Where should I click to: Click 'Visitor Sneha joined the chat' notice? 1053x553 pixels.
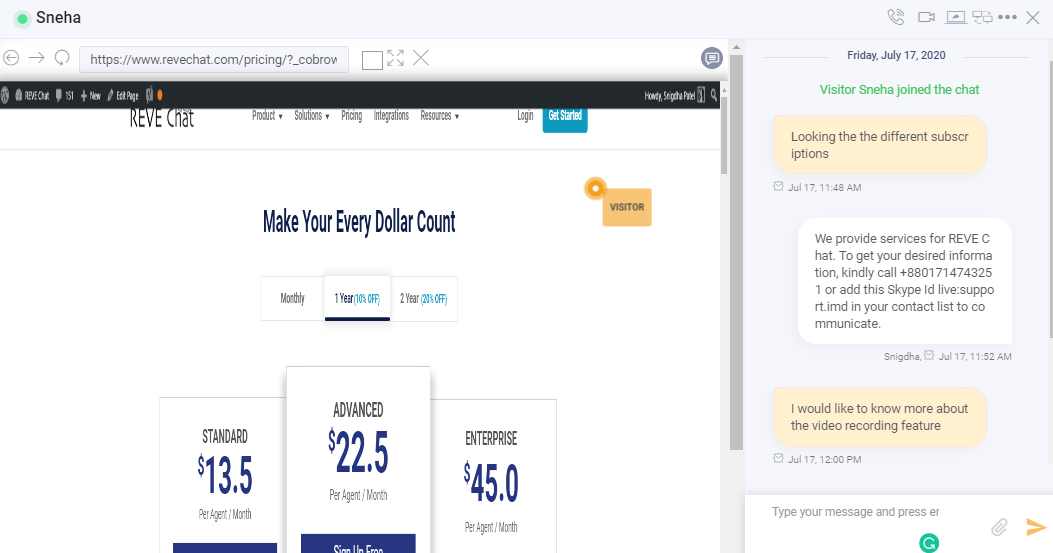coord(899,89)
